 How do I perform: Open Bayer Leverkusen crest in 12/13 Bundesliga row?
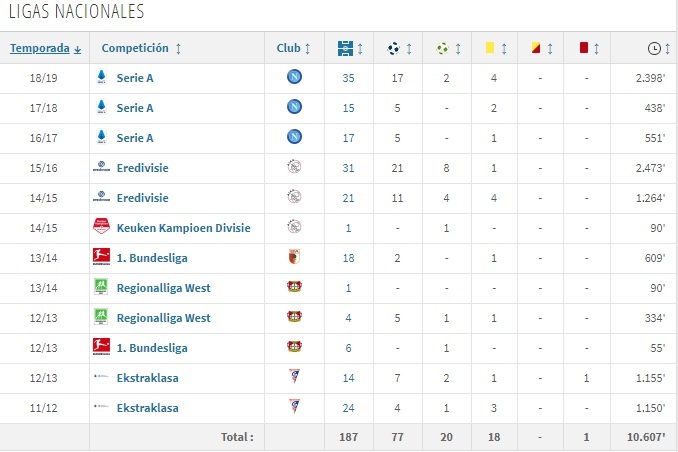tap(294, 347)
